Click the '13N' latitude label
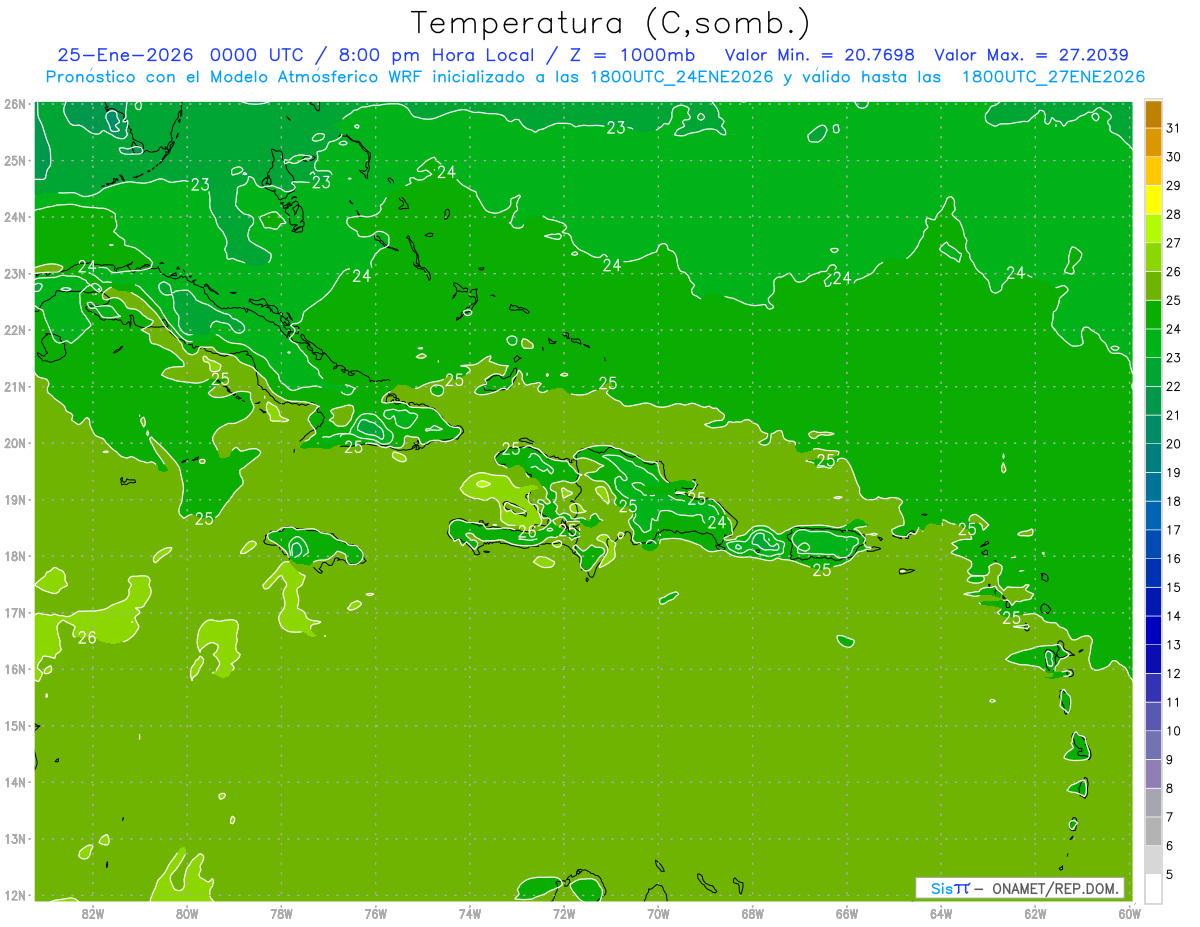Screen dimensions: 1200x927 (x=14, y=839)
